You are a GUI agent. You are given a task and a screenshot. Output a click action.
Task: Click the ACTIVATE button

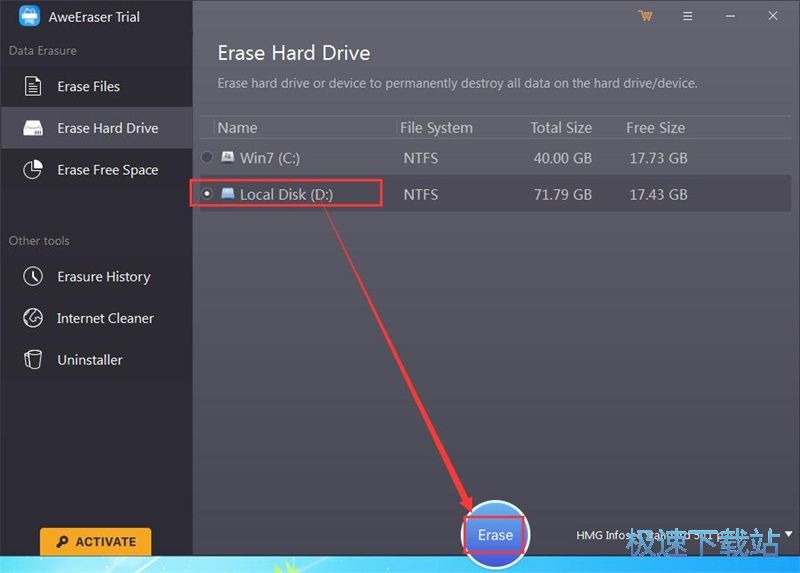(x=95, y=541)
